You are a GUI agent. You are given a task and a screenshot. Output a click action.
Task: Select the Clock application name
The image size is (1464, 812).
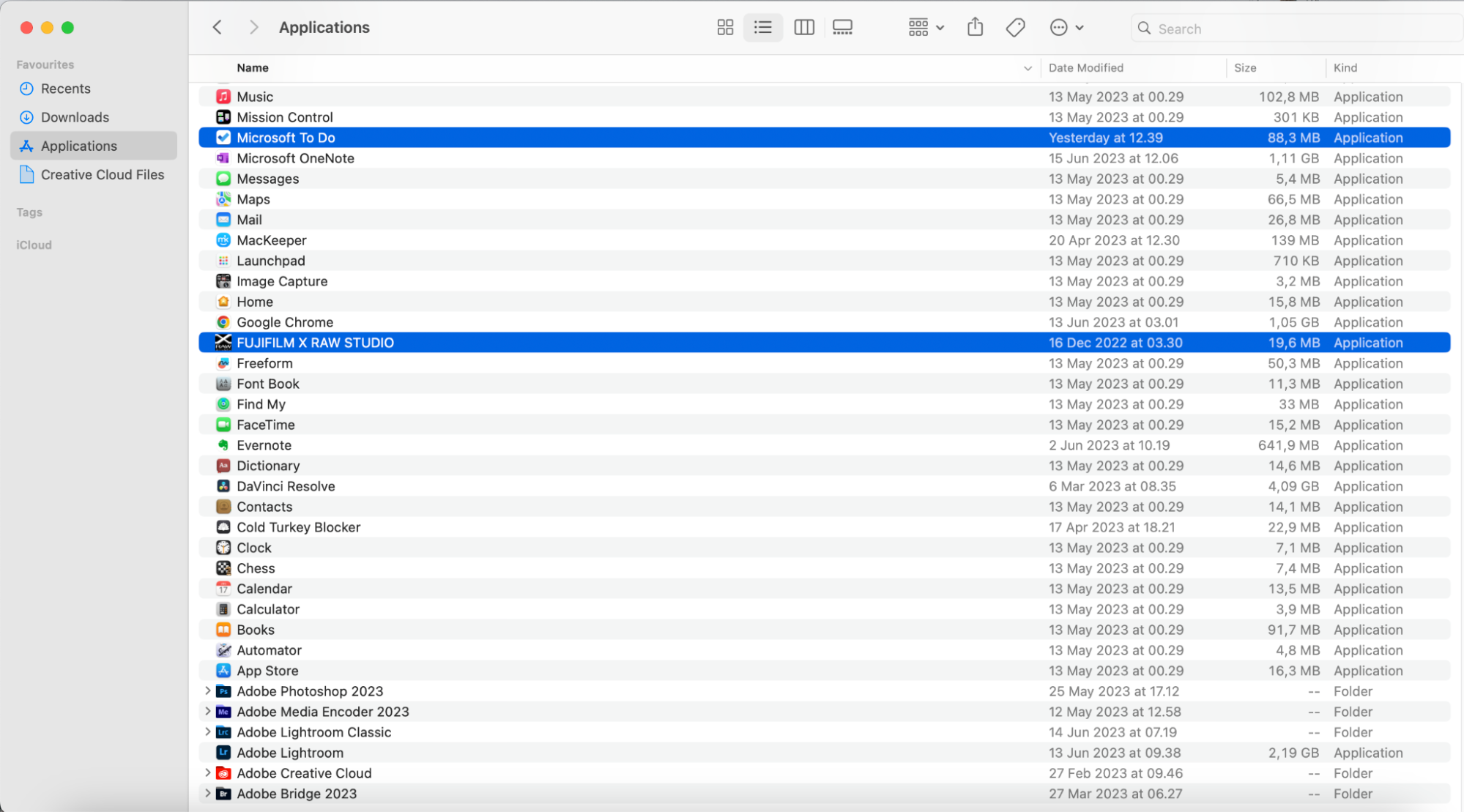tap(254, 548)
